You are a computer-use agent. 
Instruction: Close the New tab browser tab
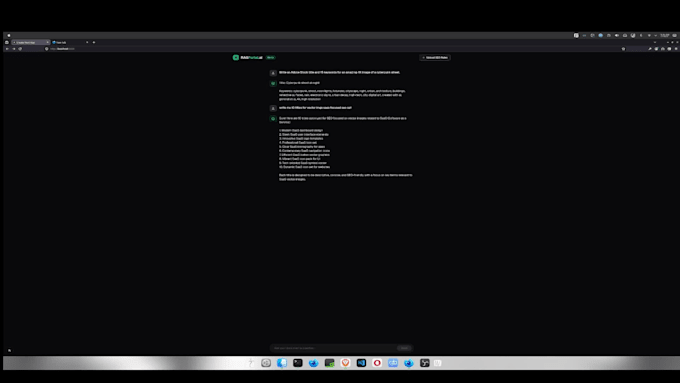(87, 43)
